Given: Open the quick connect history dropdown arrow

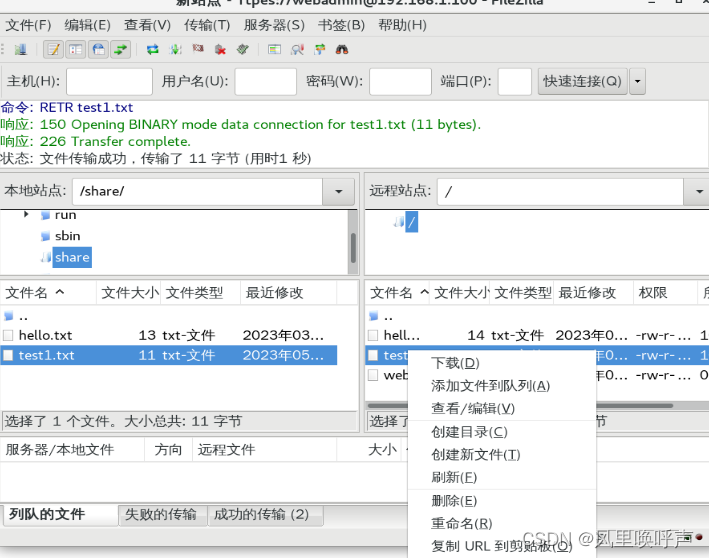Looking at the screenshot, I should point(637,81).
